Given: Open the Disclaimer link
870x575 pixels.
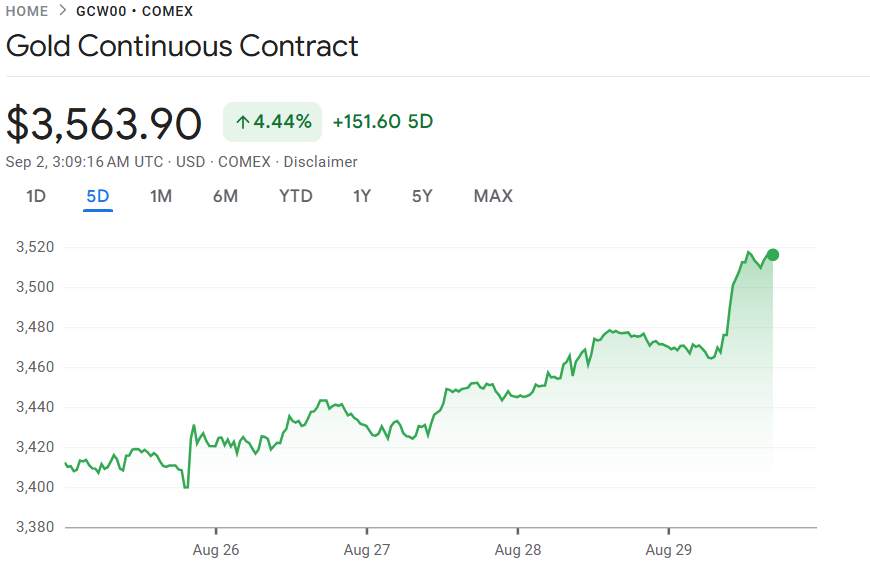Looking at the screenshot, I should [320, 162].
